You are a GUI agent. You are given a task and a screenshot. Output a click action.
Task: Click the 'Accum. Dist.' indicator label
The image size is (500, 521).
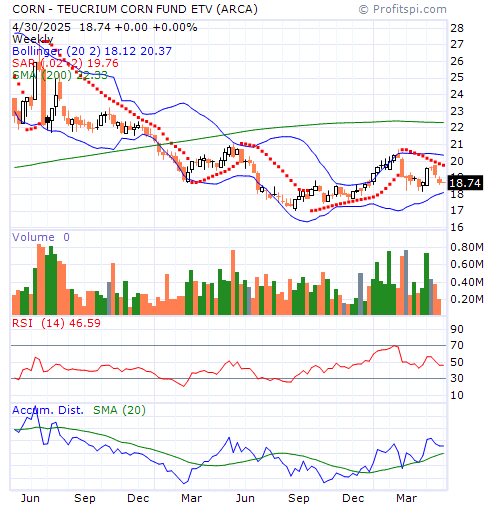click(48, 410)
